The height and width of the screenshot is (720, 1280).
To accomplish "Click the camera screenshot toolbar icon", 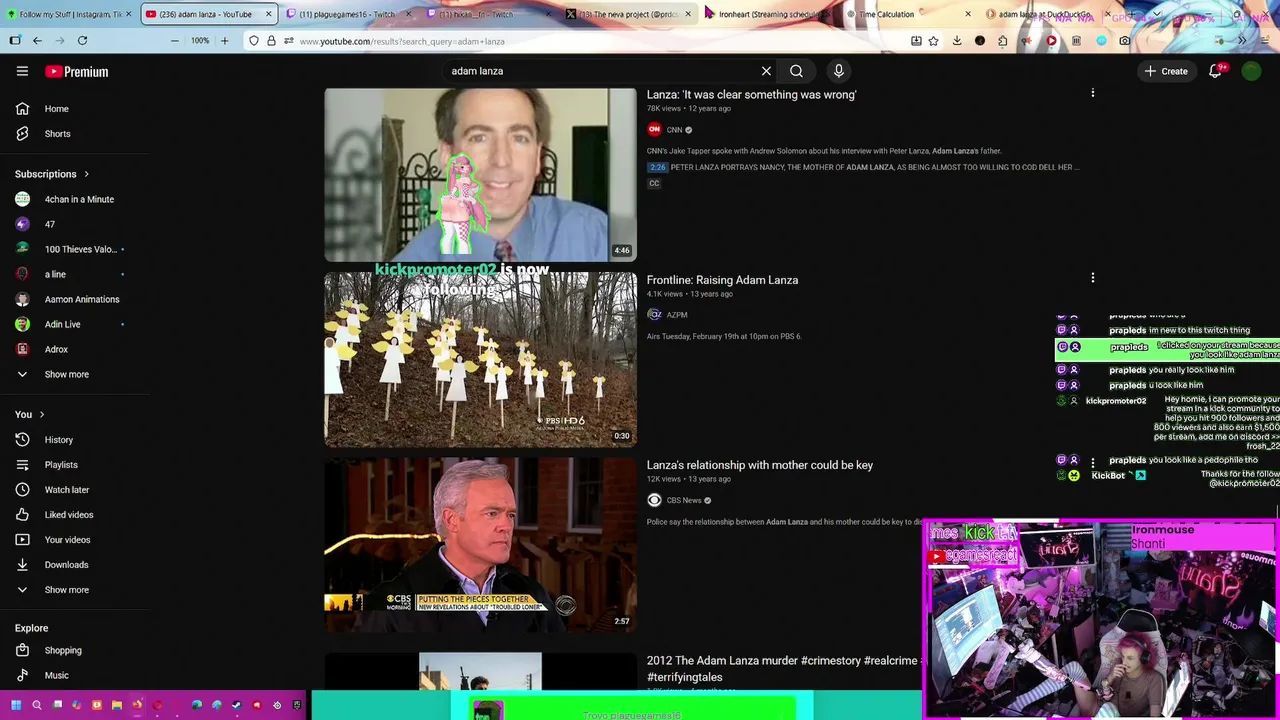I will pos(1125,41).
